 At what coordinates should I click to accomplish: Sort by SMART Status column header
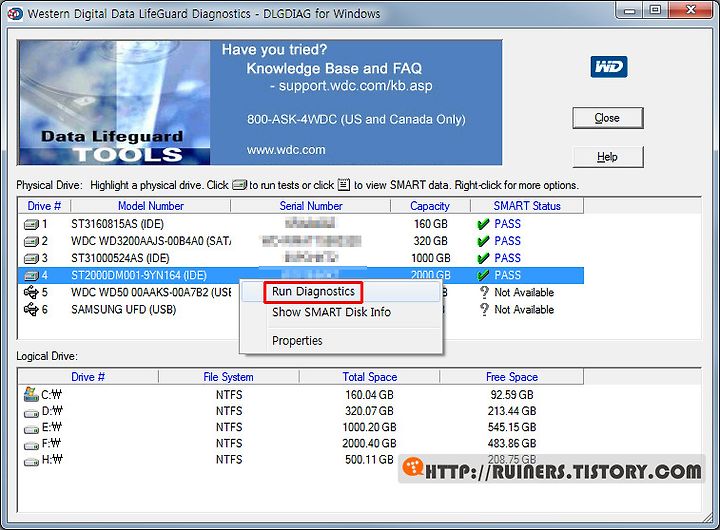[x=527, y=206]
